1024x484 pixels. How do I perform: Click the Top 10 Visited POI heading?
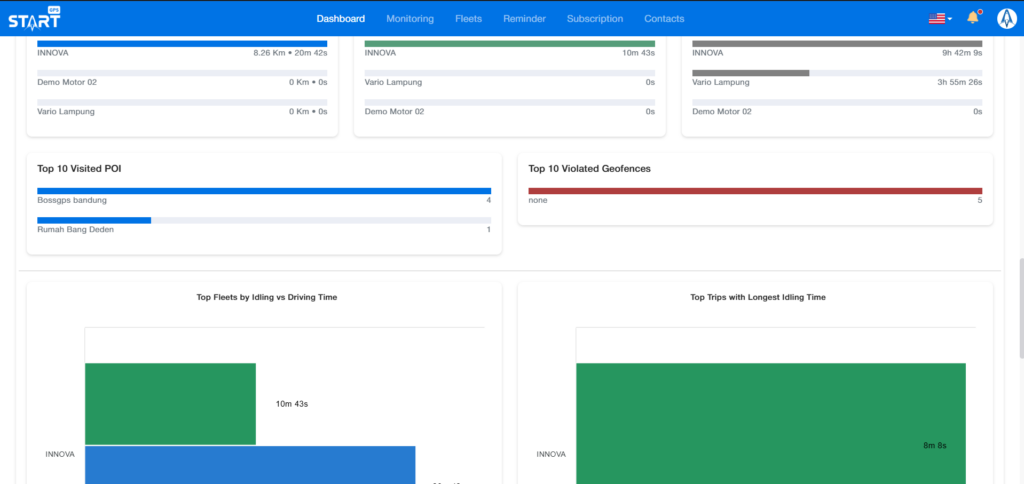79,169
